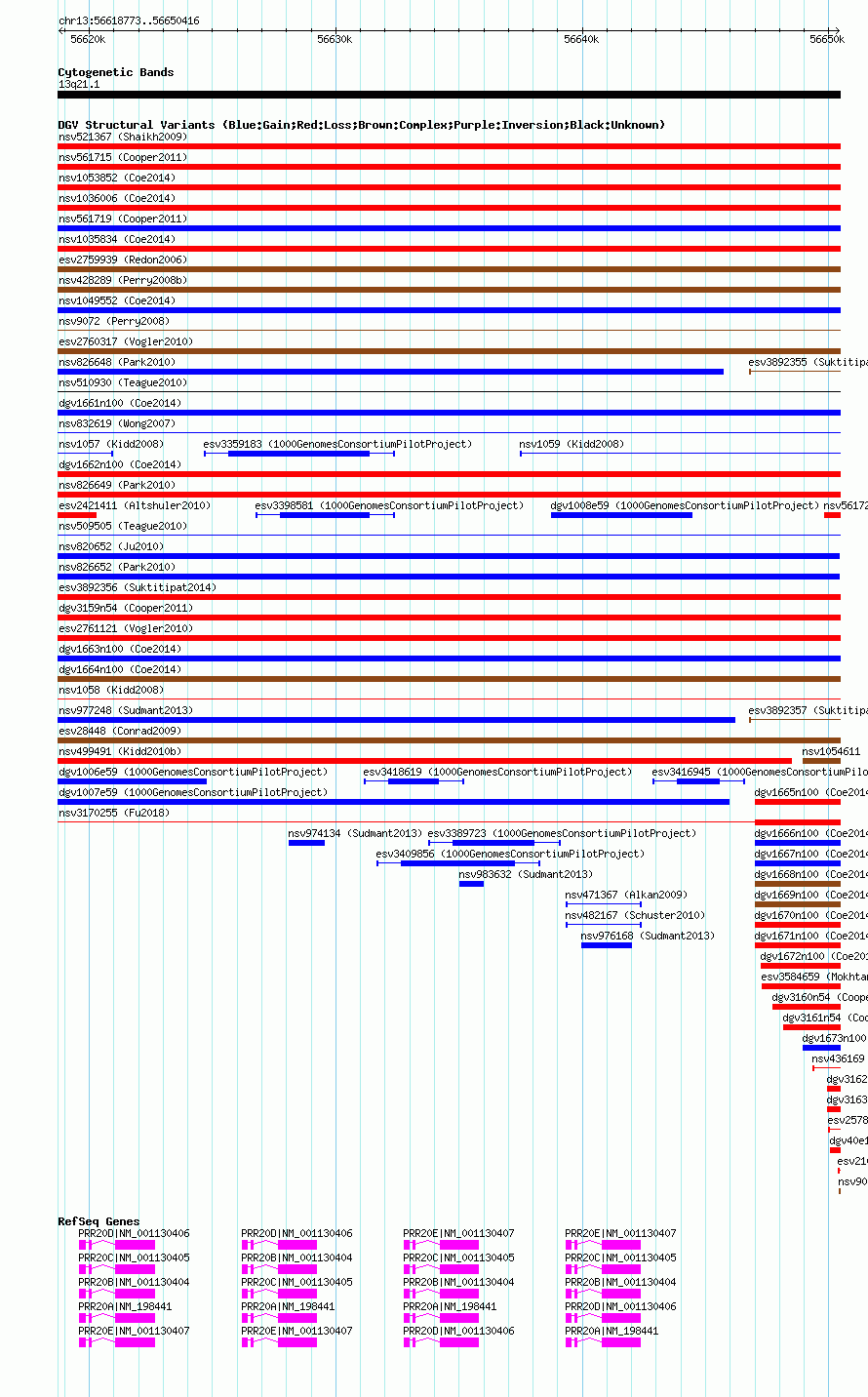Image resolution: width=868 pixels, height=1397 pixels.
Task: Open complex variant esv2759939 (Redon2006)
Action: point(123,259)
